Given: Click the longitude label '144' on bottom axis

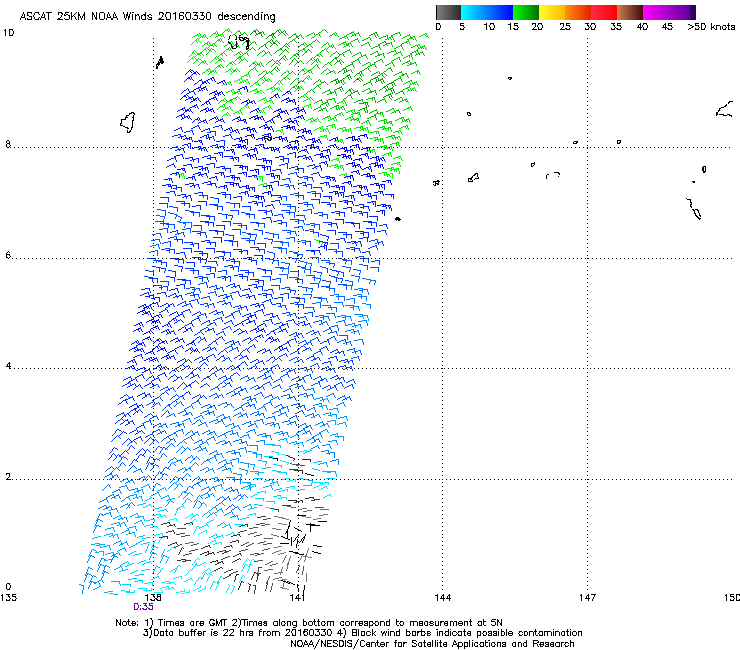Looking at the screenshot, I should [x=442, y=598].
